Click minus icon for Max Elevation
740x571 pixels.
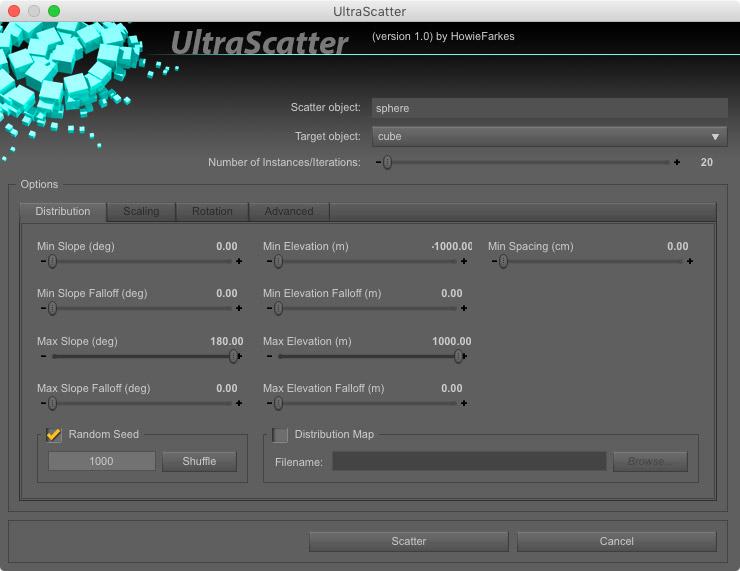coord(269,356)
